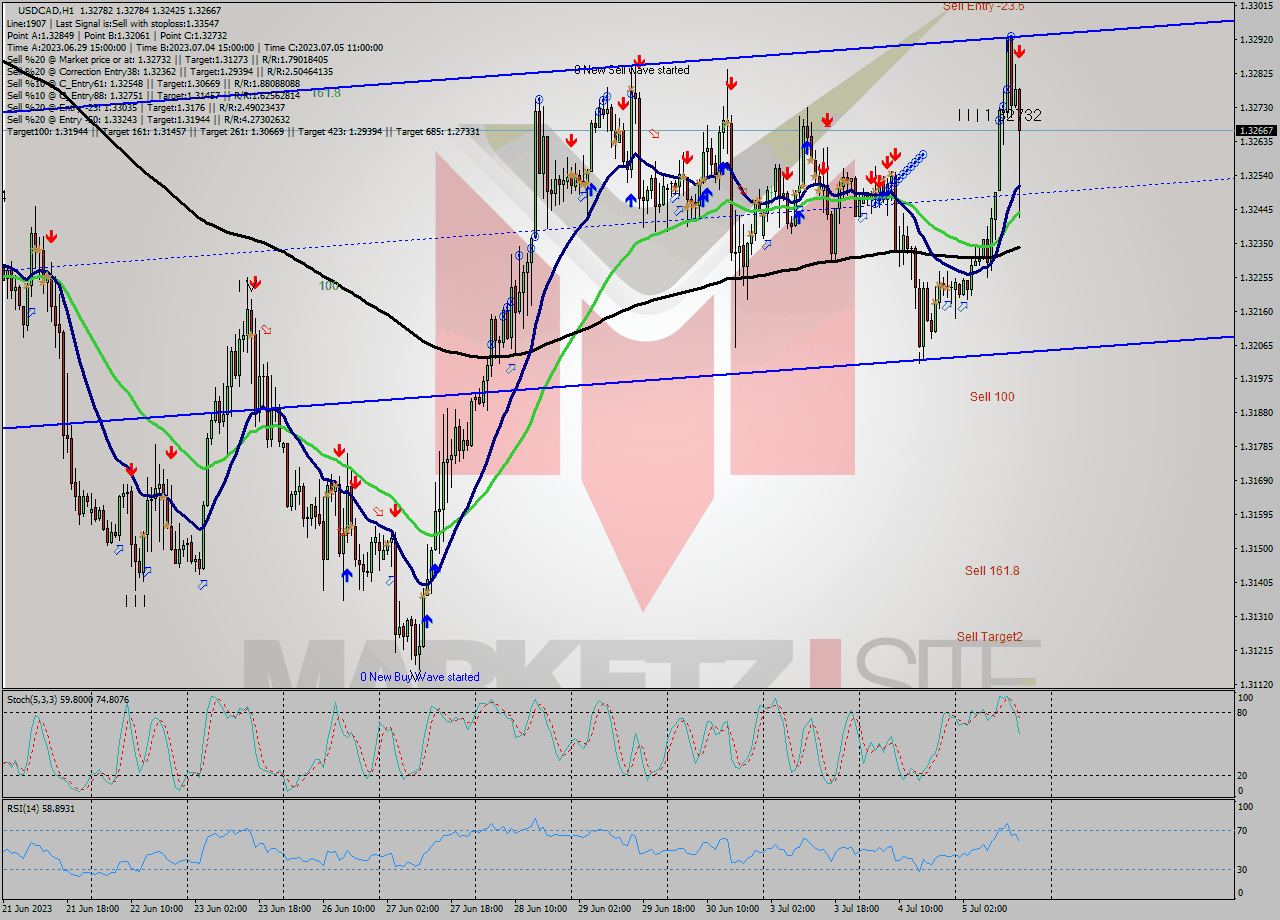Click the 'Sell Entry -23.6' label
1280x920 pixels.
click(983, 6)
